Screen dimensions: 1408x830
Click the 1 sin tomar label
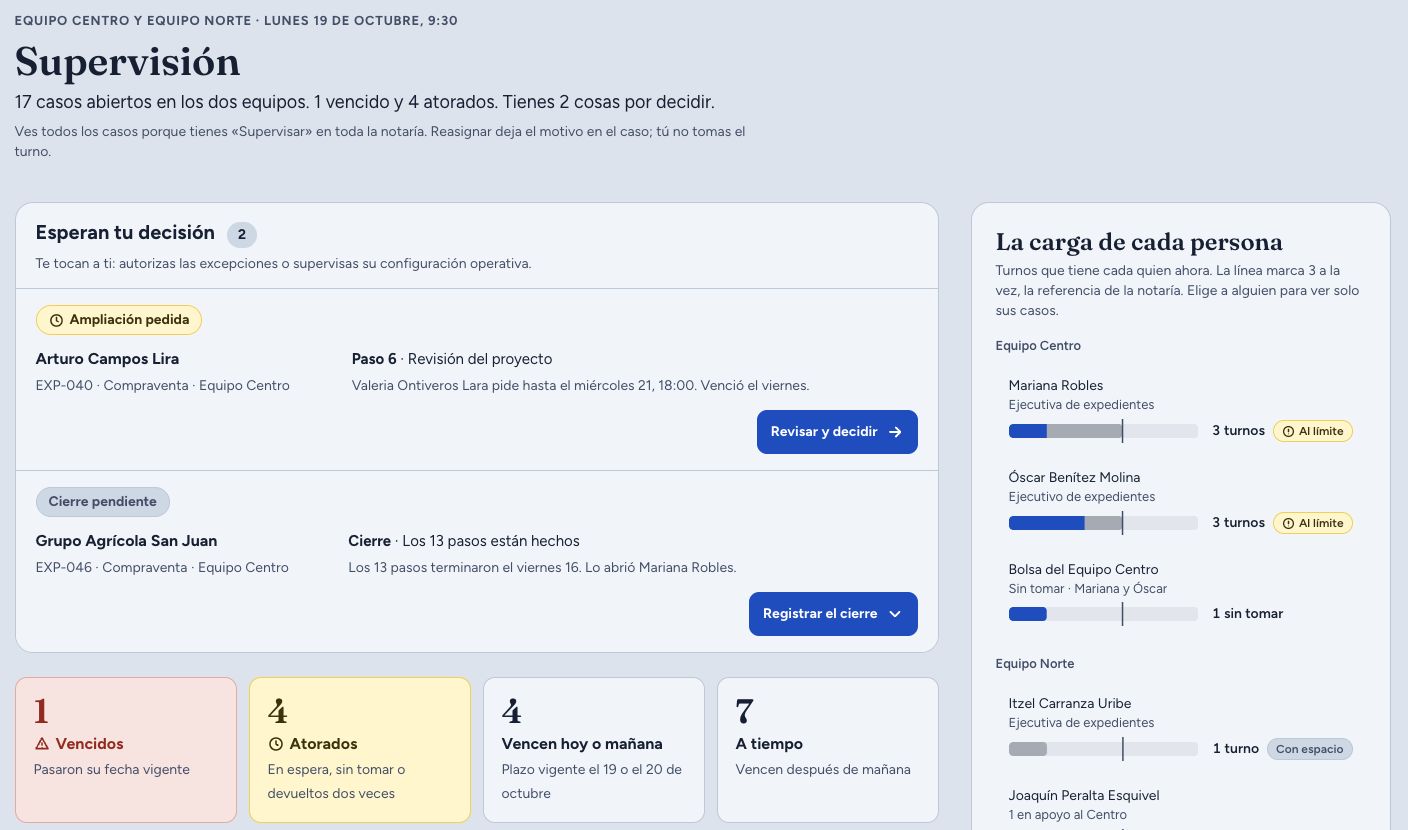click(x=1248, y=614)
